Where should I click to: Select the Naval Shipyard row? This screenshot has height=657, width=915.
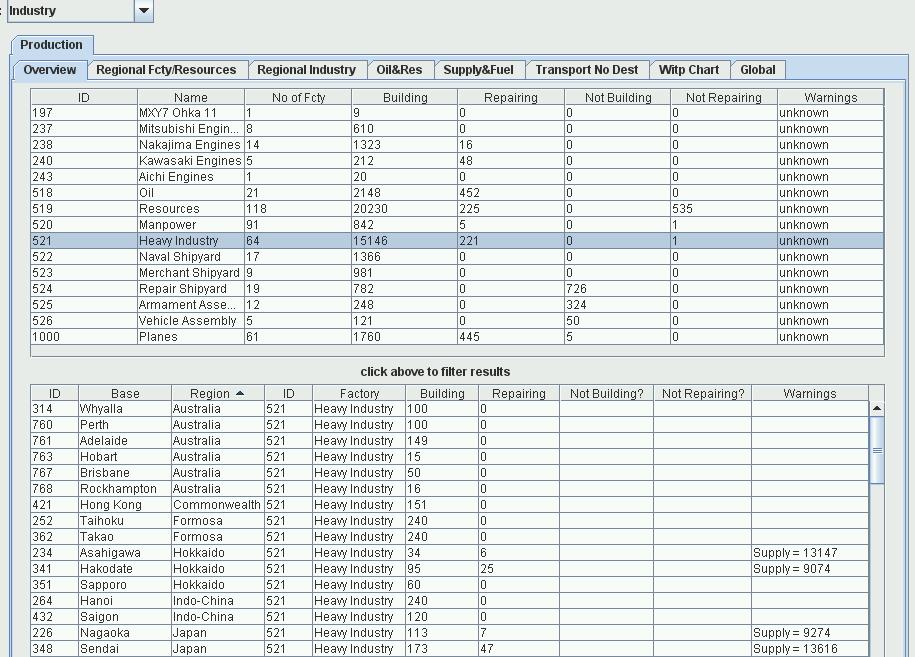457,257
